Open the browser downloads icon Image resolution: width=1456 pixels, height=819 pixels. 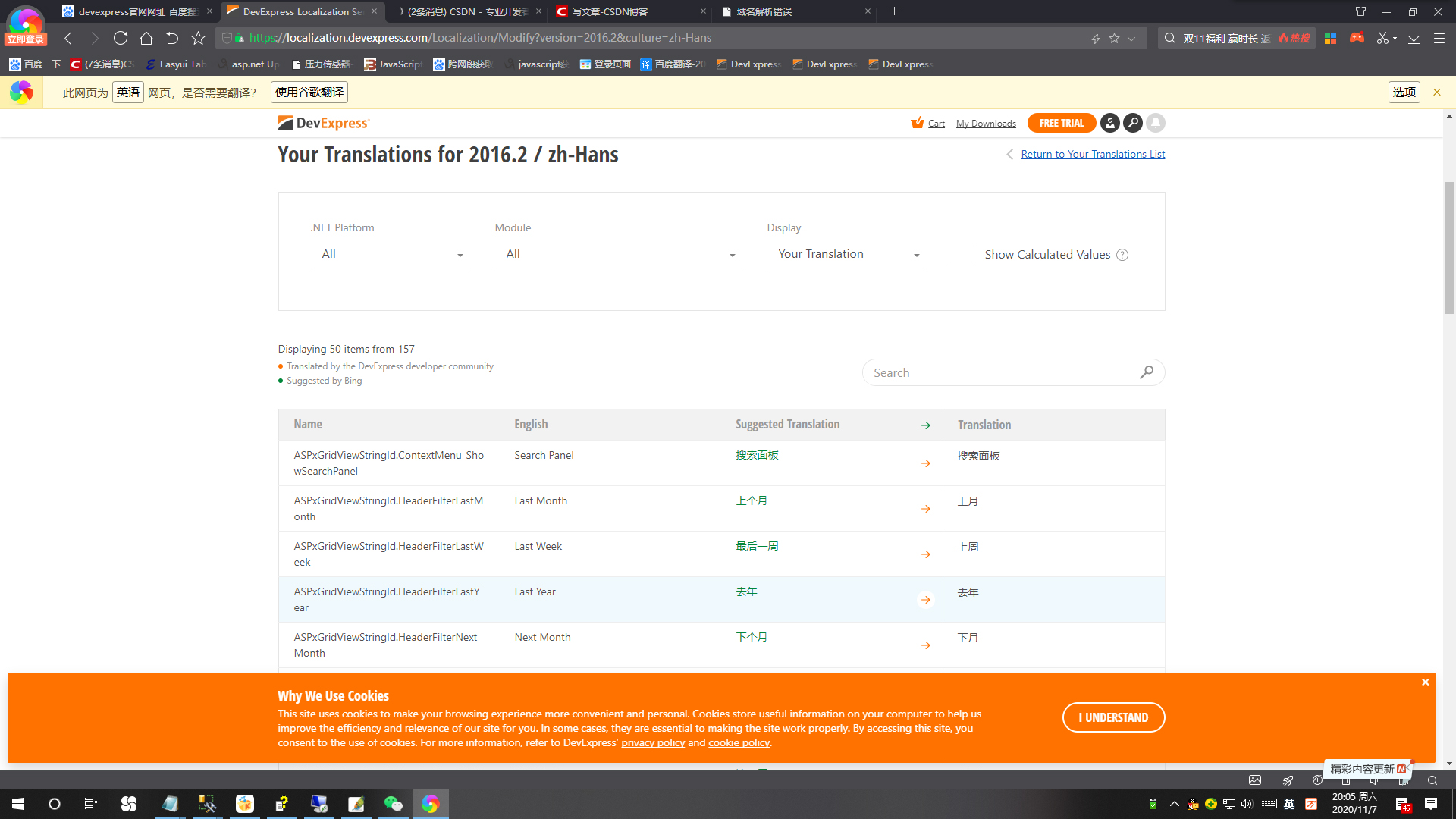(1414, 38)
